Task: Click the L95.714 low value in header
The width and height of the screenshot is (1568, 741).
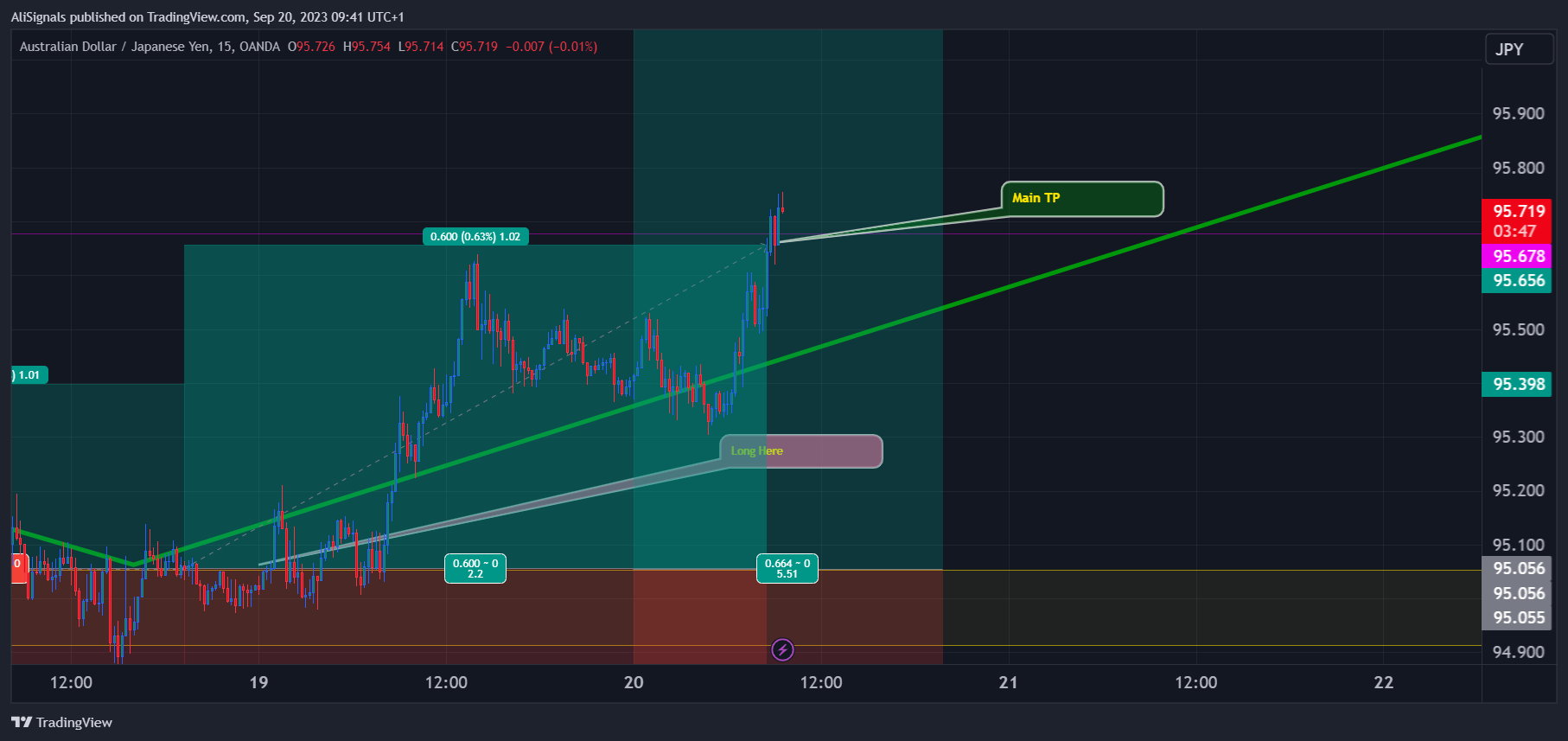Action: pos(421,47)
